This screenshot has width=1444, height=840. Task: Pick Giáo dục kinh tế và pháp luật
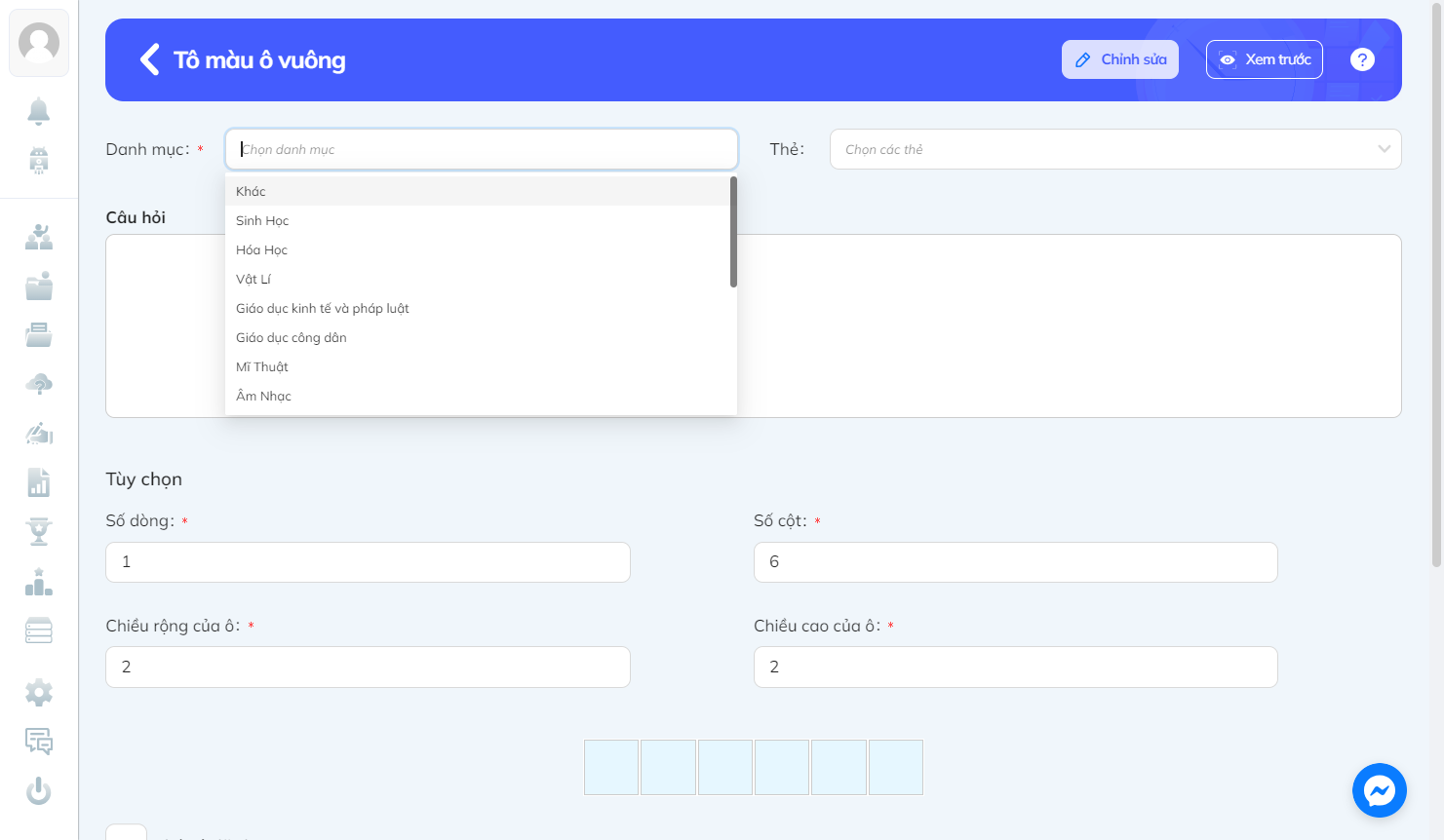click(478, 308)
